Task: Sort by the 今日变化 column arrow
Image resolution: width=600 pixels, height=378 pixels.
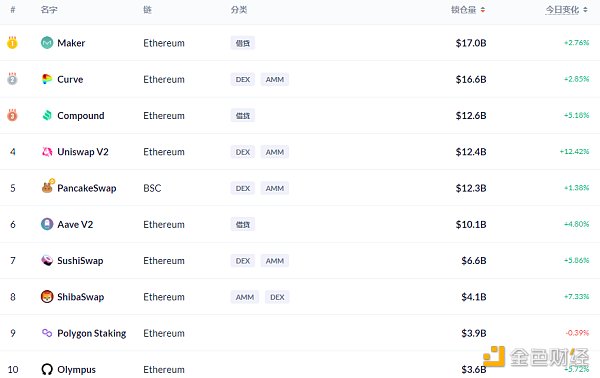Action: [585, 10]
